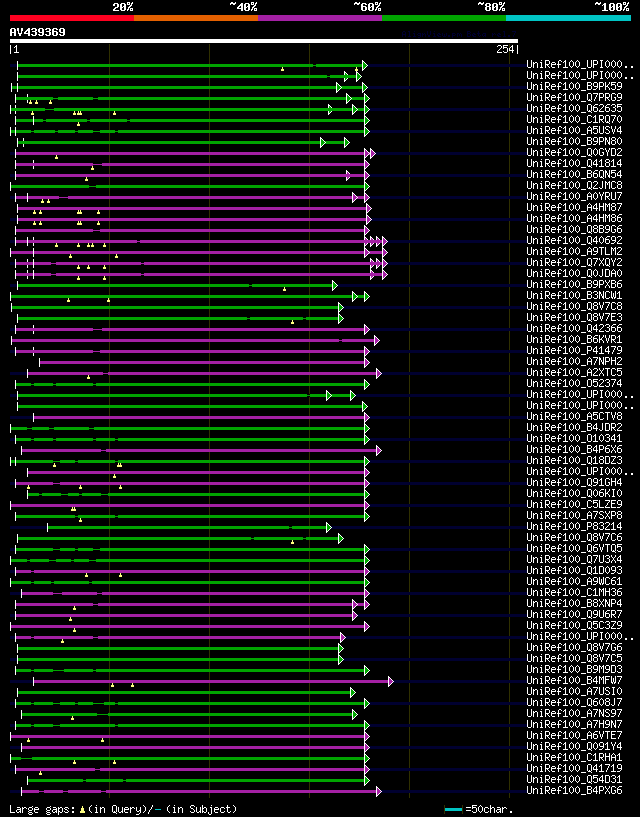Click the cyan ~100% legend color bar
The width and height of the screenshot is (640, 817).
point(569,18)
